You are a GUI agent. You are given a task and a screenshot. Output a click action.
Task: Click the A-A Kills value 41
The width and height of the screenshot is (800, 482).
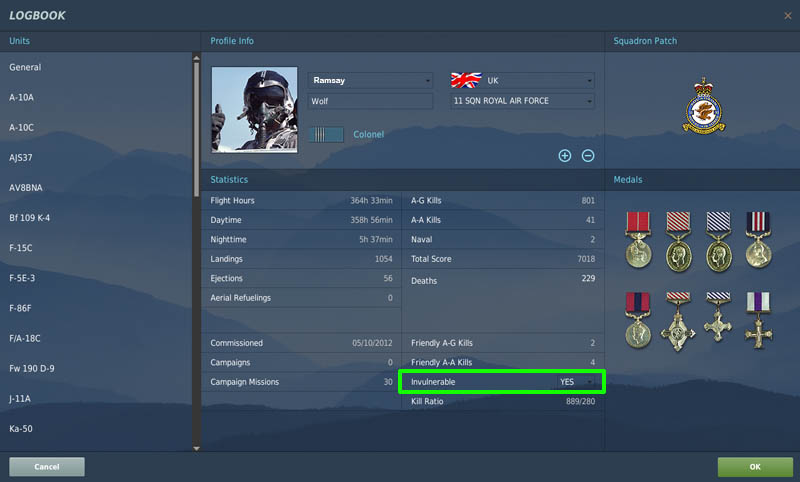tap(590, 220)
